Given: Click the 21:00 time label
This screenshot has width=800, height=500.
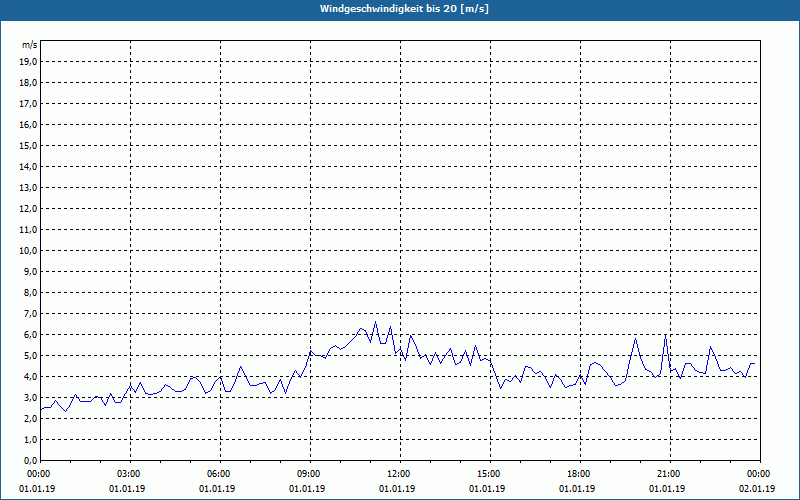Looking at the screenshot, I should coord(670,474).
